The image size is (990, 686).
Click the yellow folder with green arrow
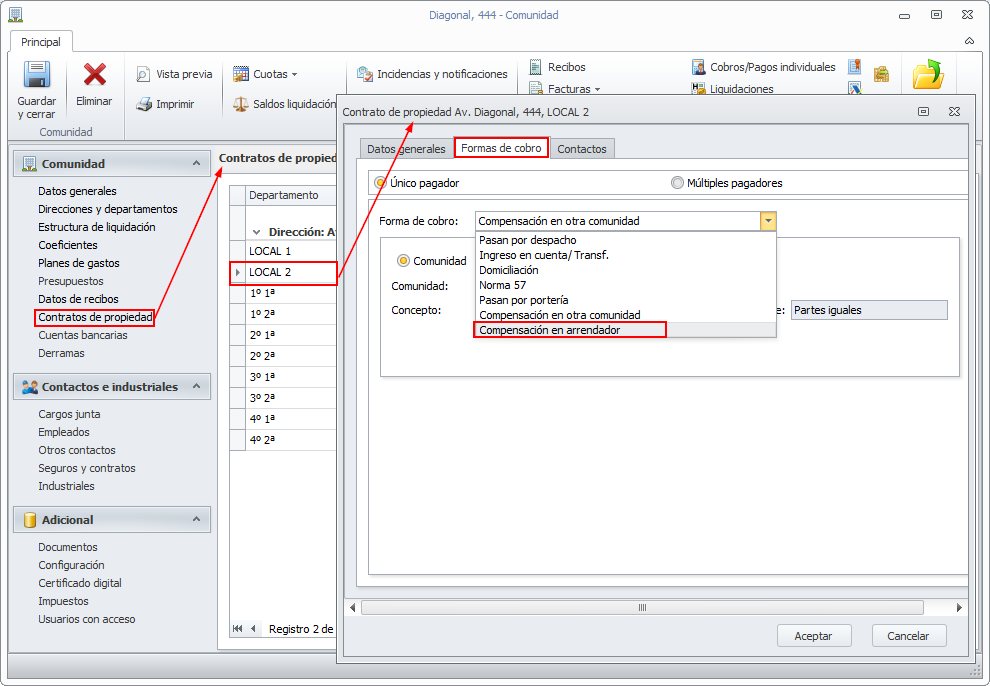[928, 74]
